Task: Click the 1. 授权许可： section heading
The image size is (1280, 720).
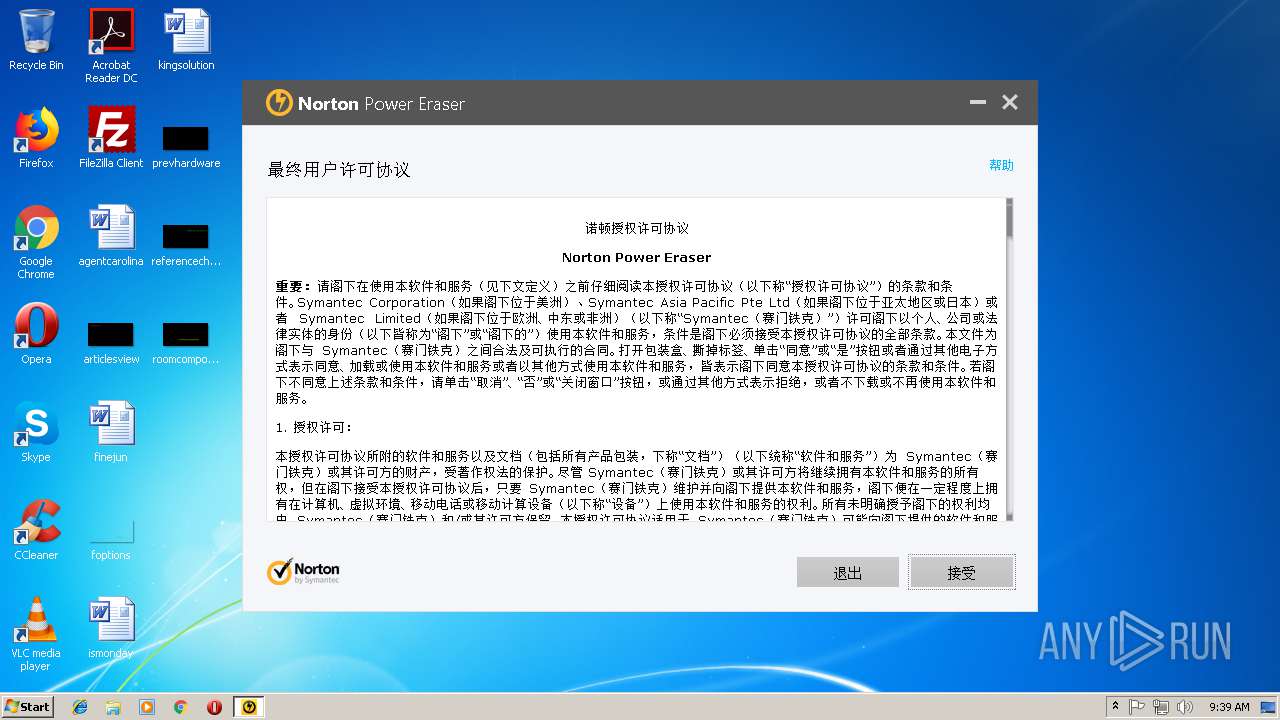Action: click(314, 427)
